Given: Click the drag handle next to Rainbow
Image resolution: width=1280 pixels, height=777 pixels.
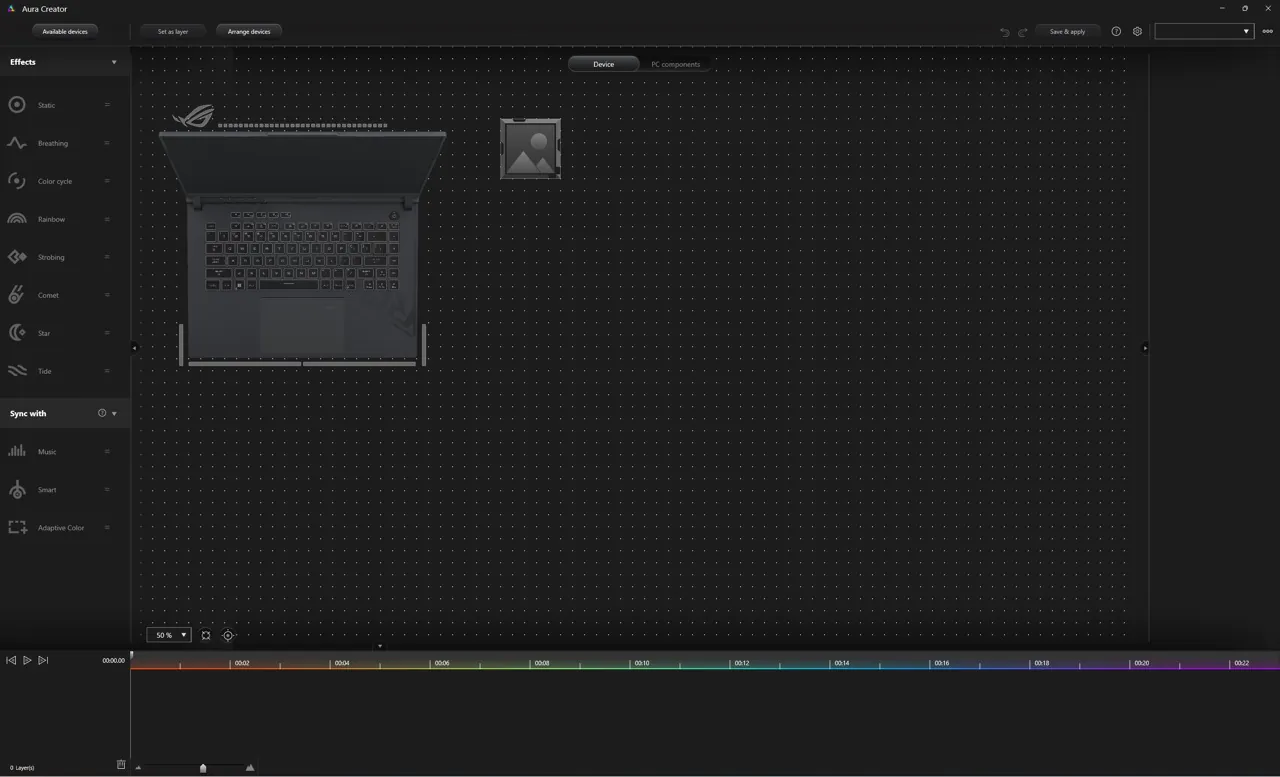Looking at the screenshot, I should coord(107,219).
